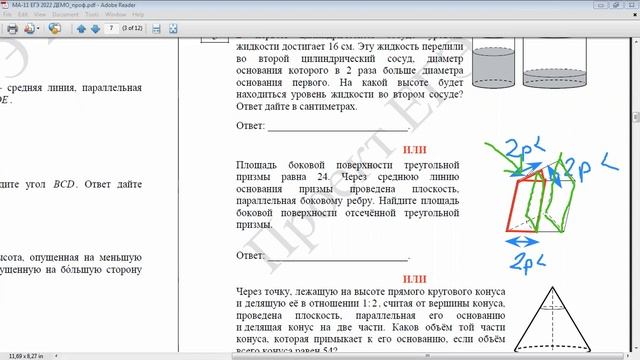This screenshot has height=360, width=640.
Task: Click the text 'средняя линия, параллельная'
Action: [x=74, y=88]
